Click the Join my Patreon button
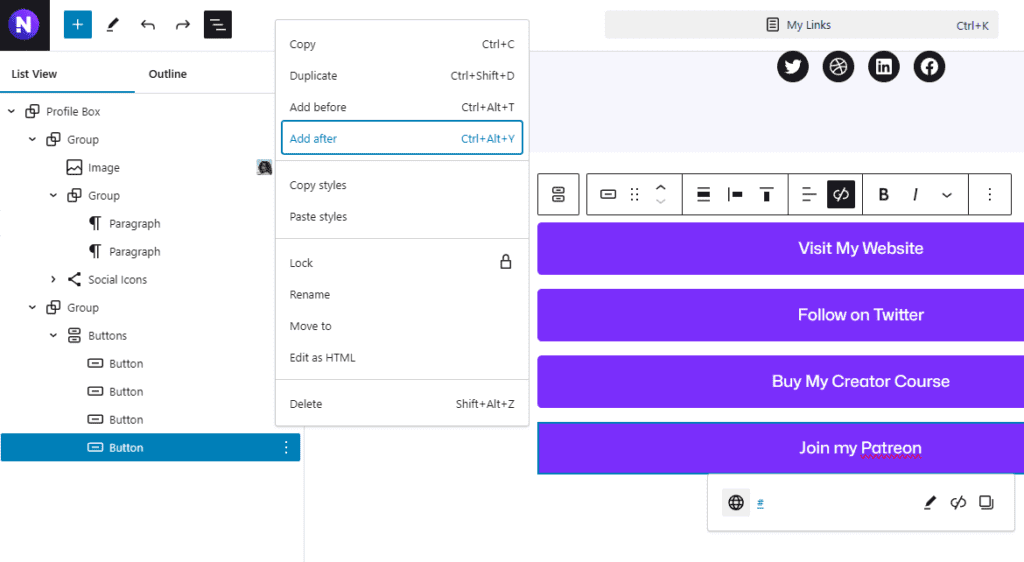 (x=780, y=448)
